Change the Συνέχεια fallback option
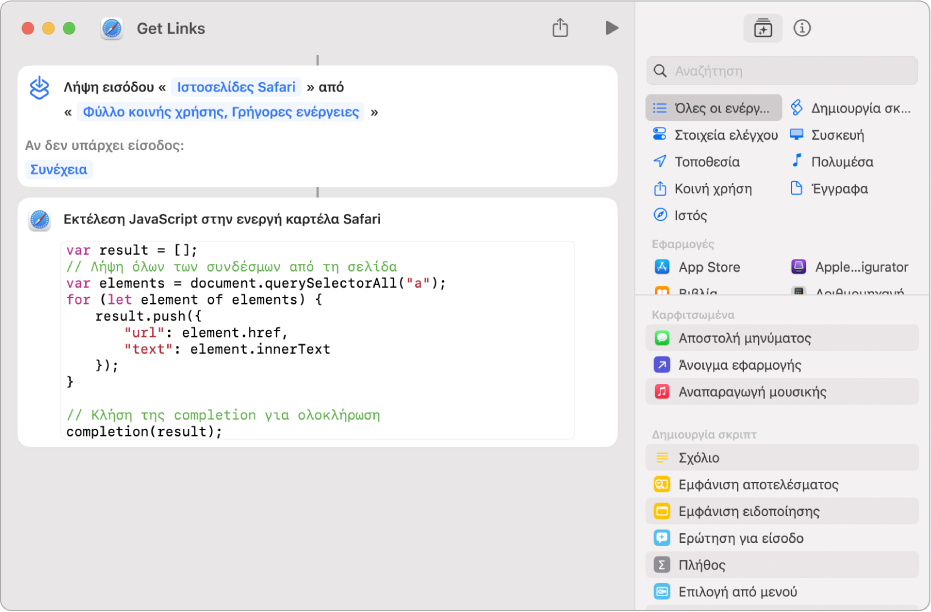The image size is (931, 612). click(59, 169)
